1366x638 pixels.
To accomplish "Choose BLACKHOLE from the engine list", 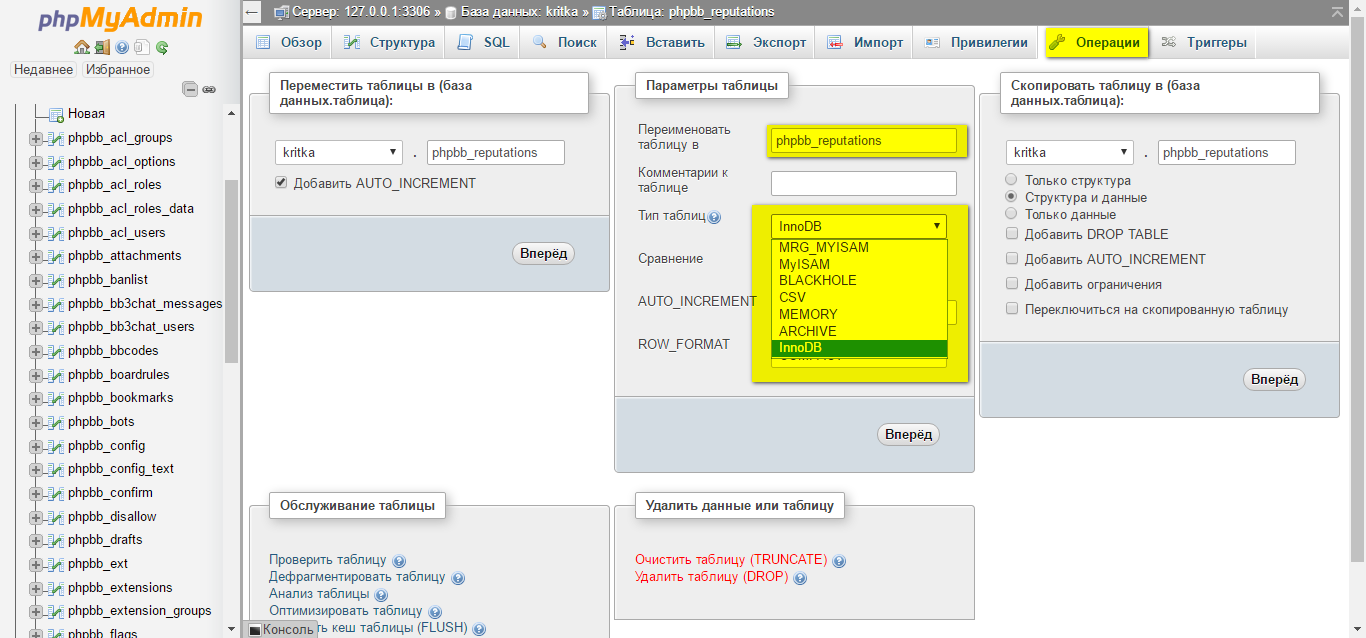I will (x=859, y=281).
